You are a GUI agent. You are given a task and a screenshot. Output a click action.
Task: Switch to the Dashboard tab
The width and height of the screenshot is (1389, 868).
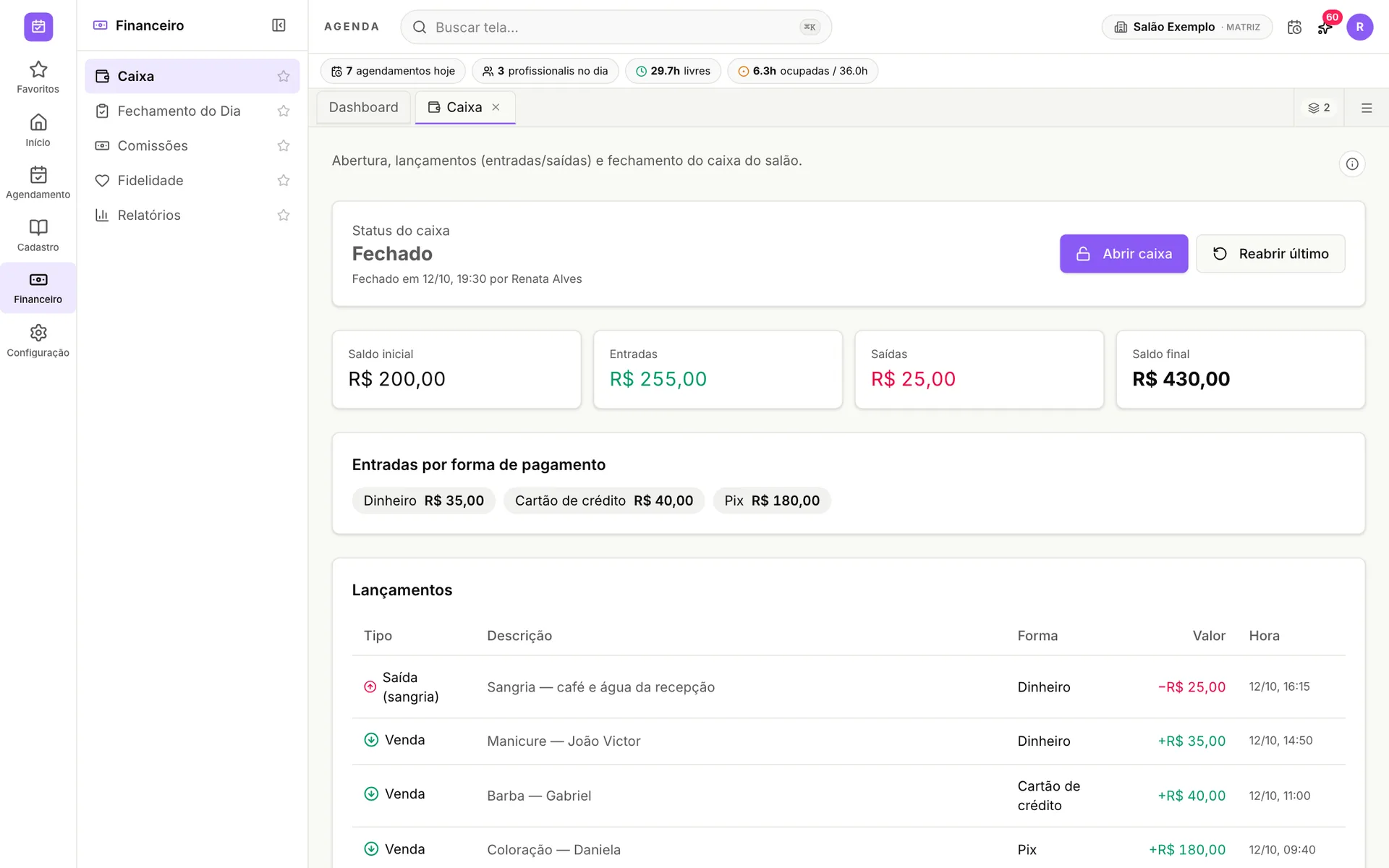363,107
